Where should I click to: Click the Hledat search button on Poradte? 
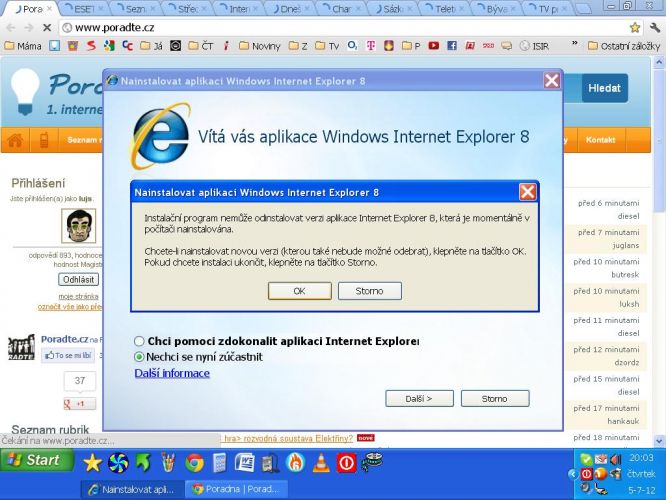(604, 88)
